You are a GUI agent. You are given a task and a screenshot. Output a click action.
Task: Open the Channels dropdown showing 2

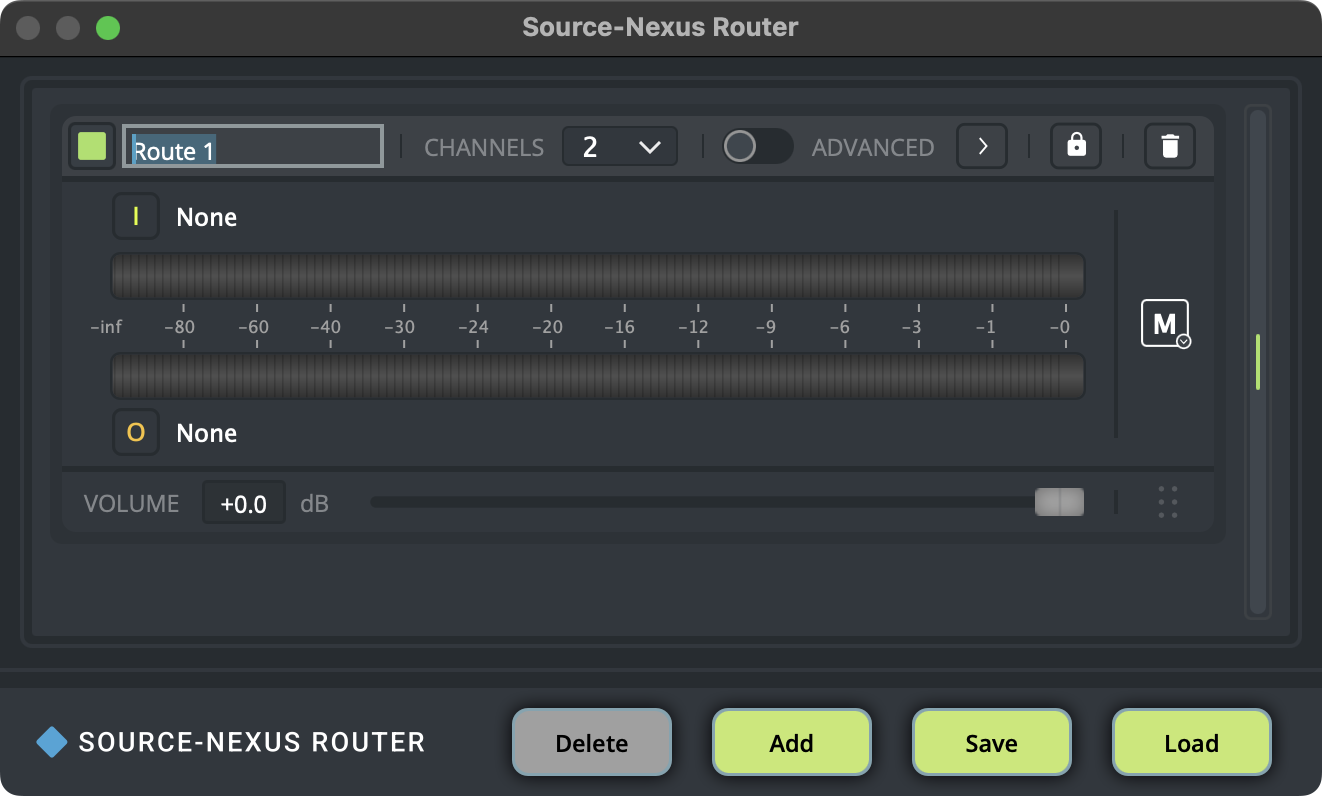(620, 147)
